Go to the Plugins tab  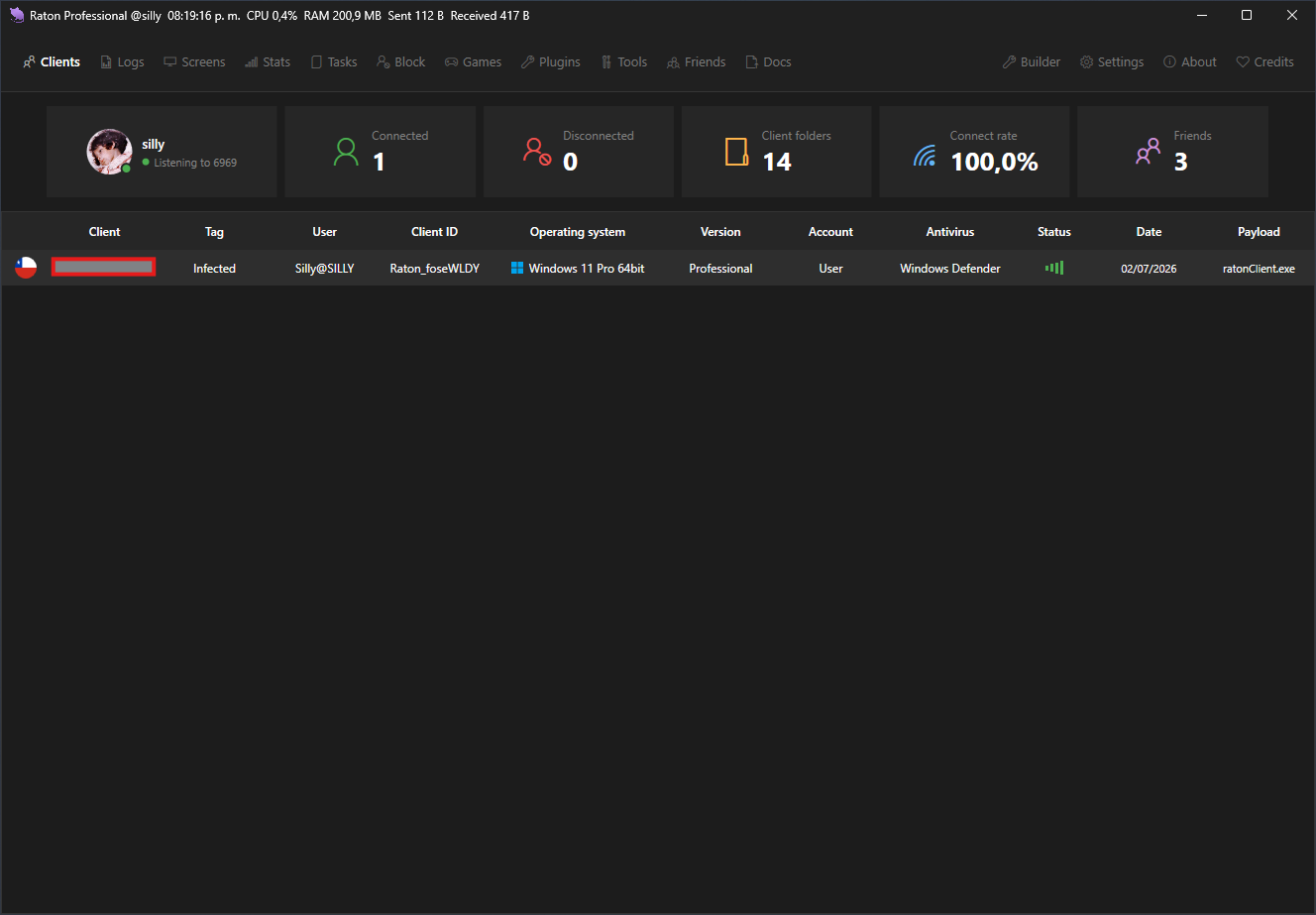[x=551, y=61]
